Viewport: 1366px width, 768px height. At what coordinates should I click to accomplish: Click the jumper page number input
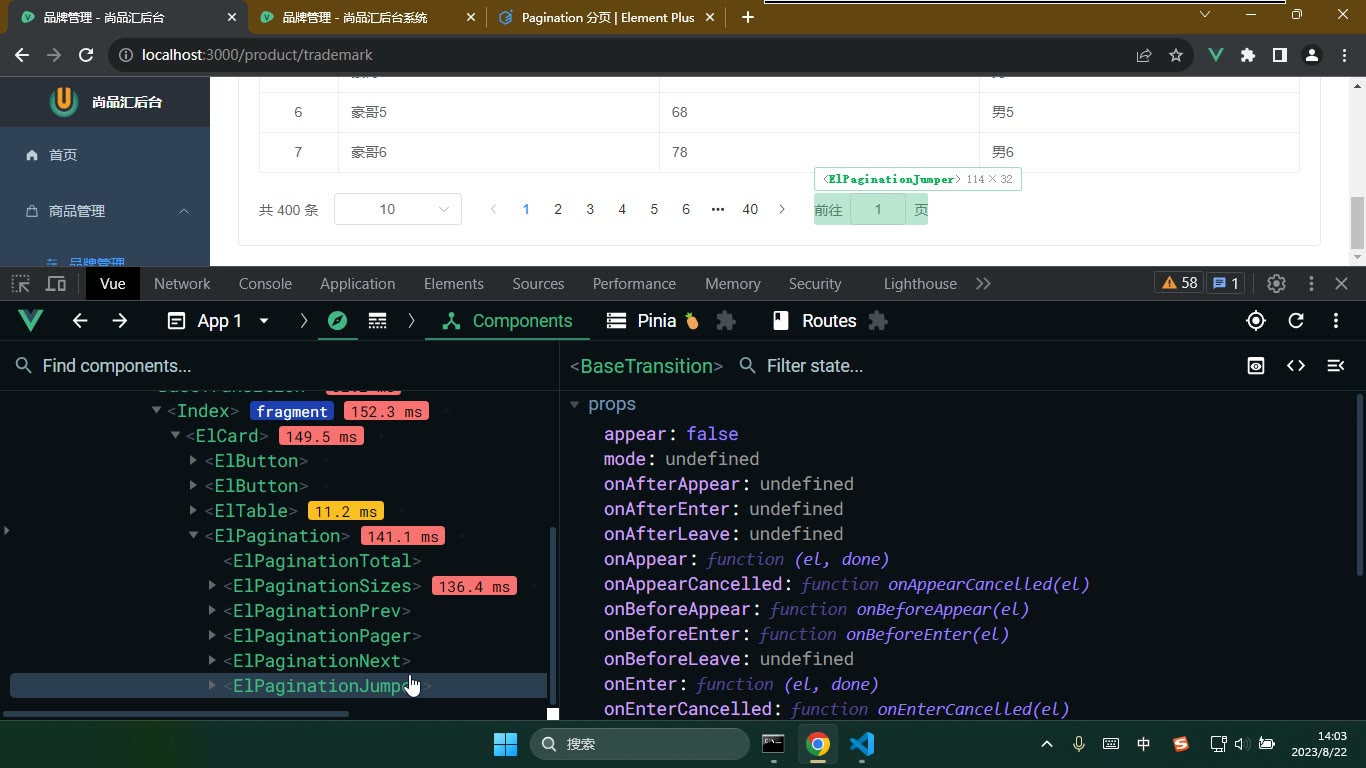point(878,209)
